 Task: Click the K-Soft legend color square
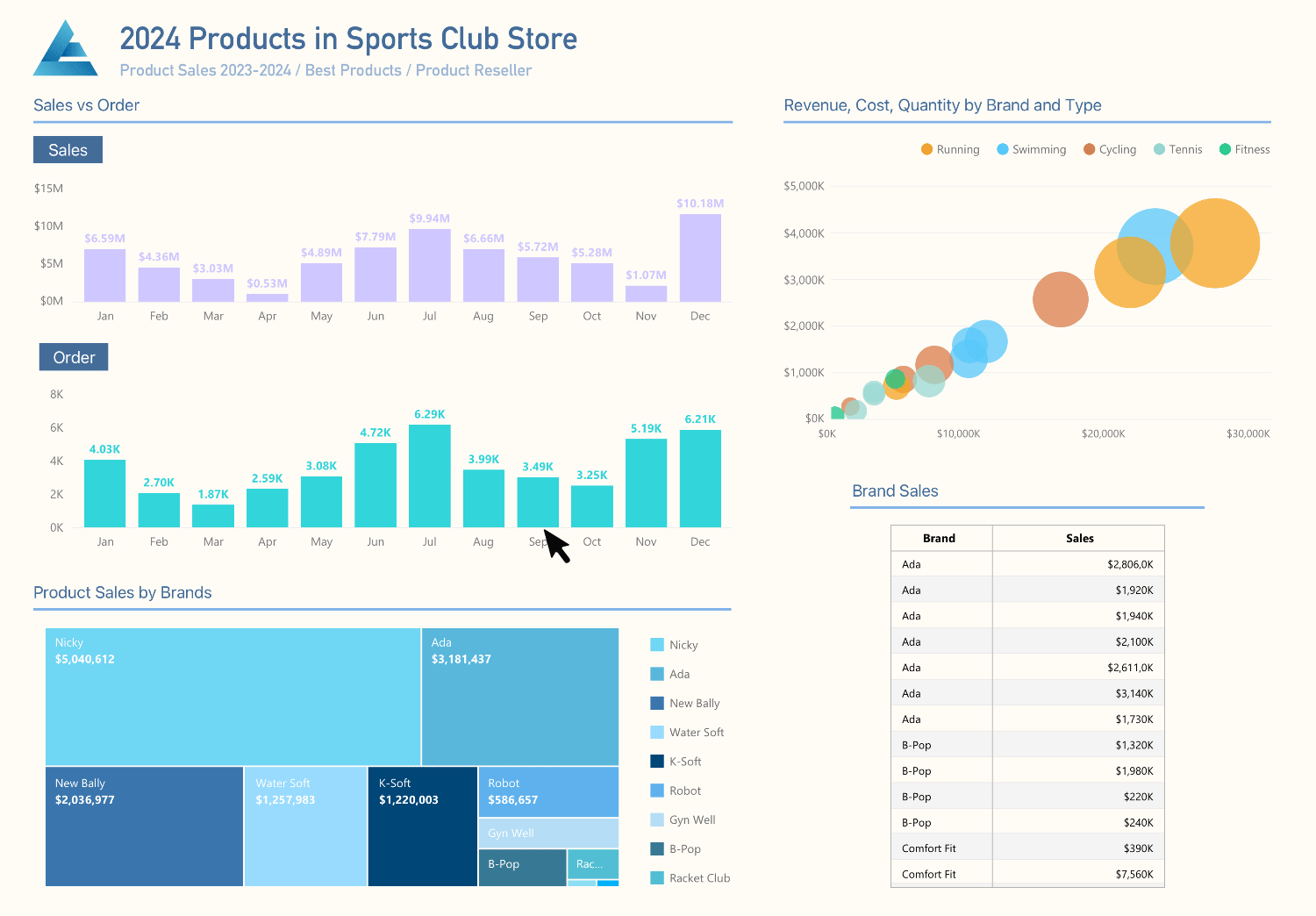click(x=657, y=762)
